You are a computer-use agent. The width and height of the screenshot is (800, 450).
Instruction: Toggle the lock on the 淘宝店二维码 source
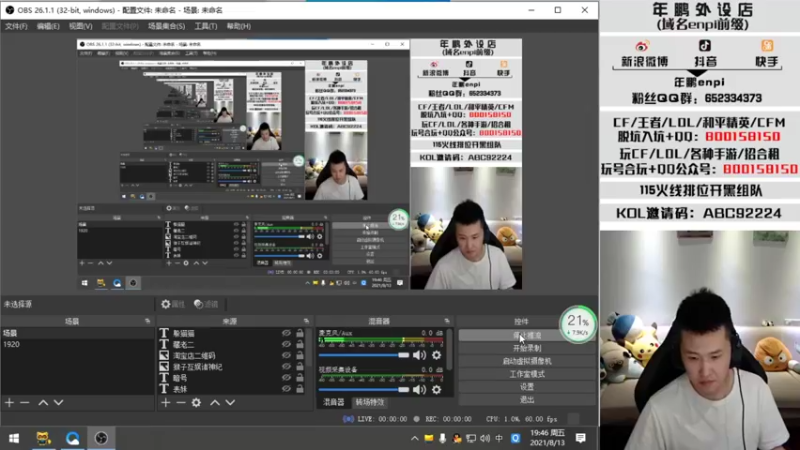(x=300, y=356)
